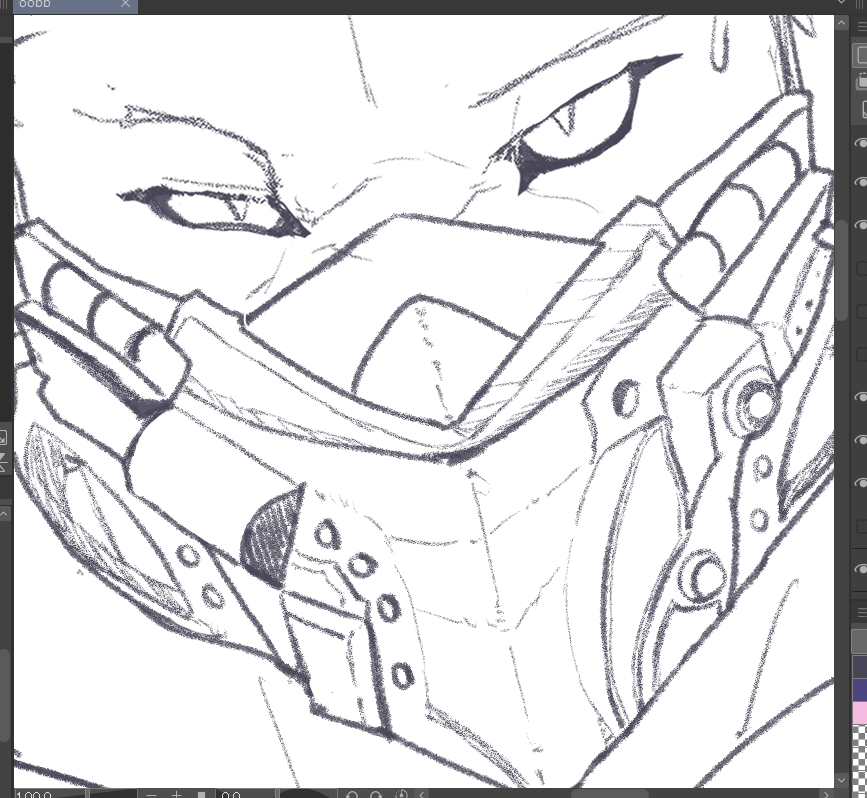The width and height of the screenshot is (867, 798).
Task: Pick the dark slate color swatch
Action: [x=860, y=666]
